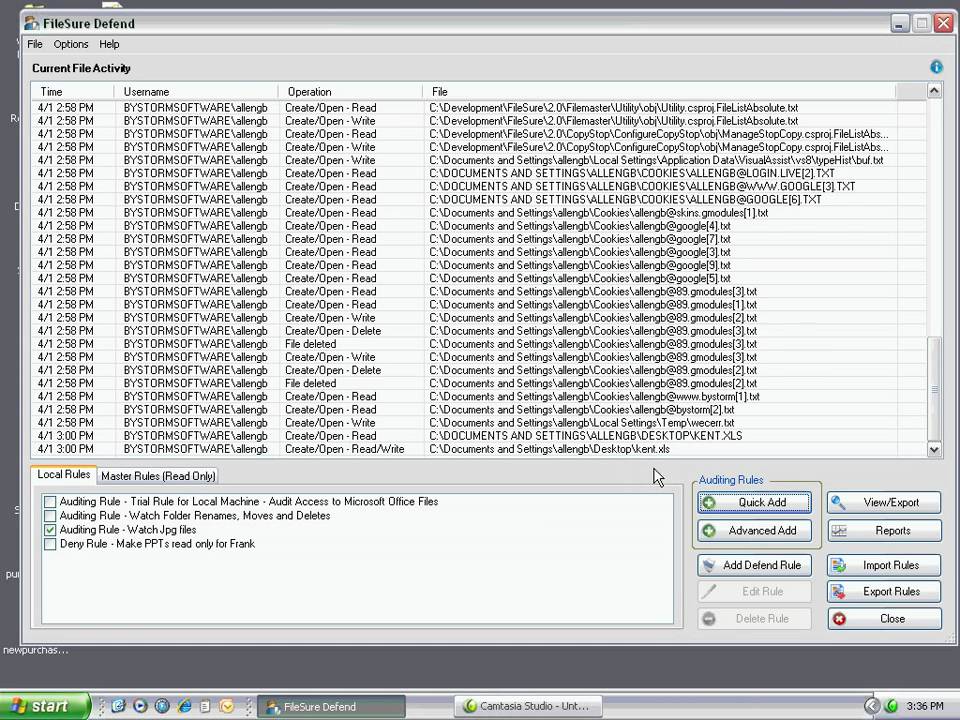Select the typeHist\buf.txt row
Viewport: 960px width, 720px height.
point(479,160)
